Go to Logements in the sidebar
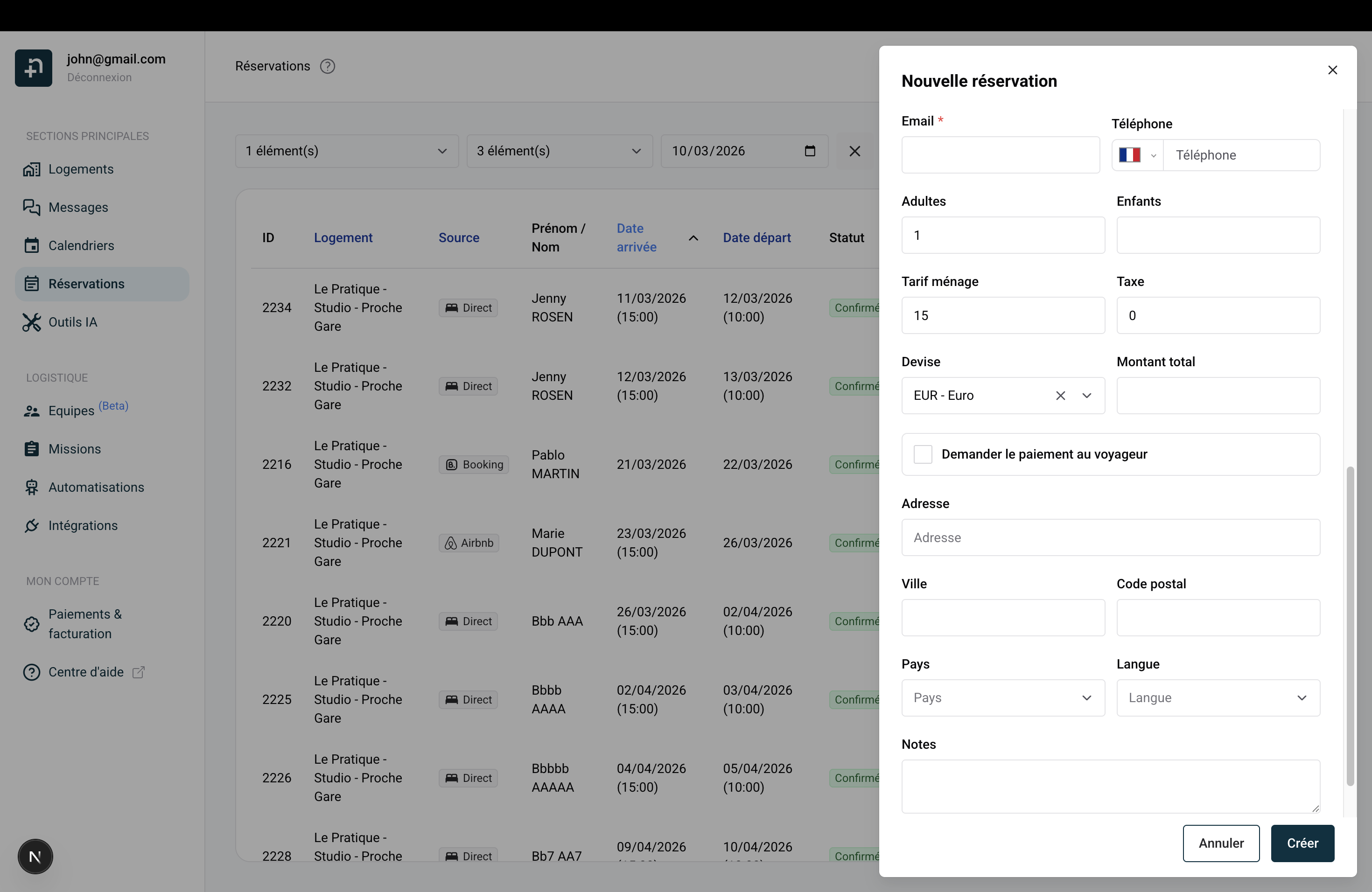 102,169
